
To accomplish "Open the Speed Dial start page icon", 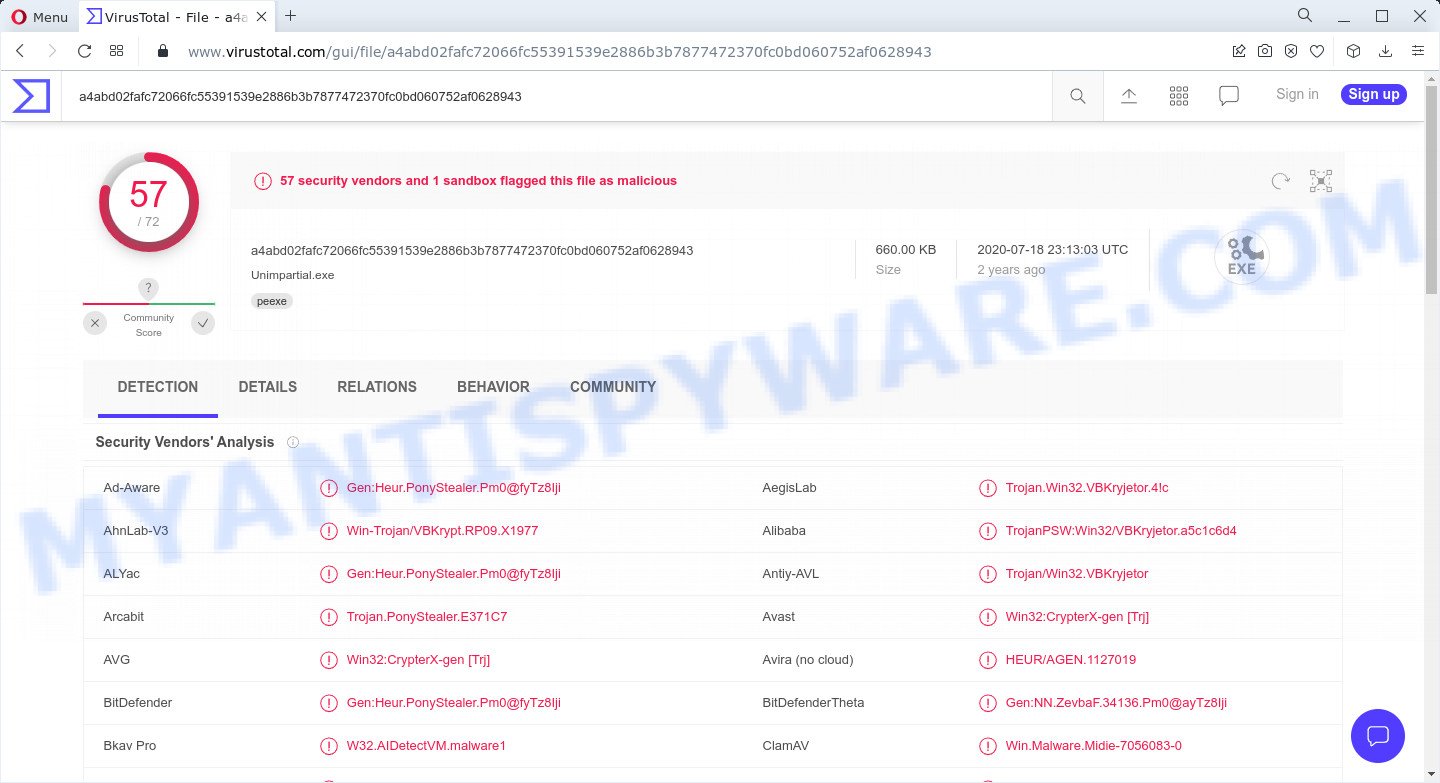I will pos(116,51).
